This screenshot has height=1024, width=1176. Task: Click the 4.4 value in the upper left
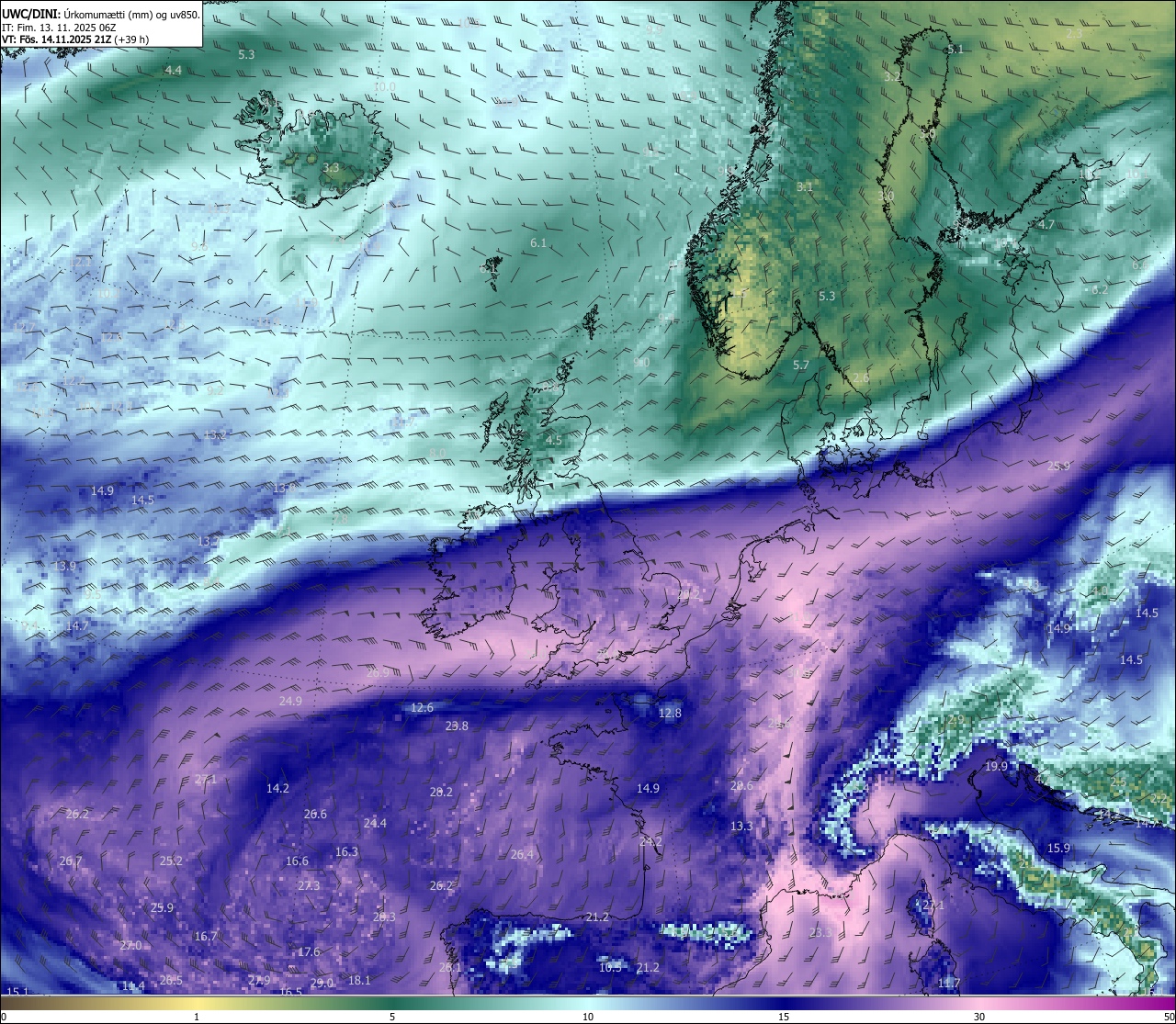click(174, 71)
